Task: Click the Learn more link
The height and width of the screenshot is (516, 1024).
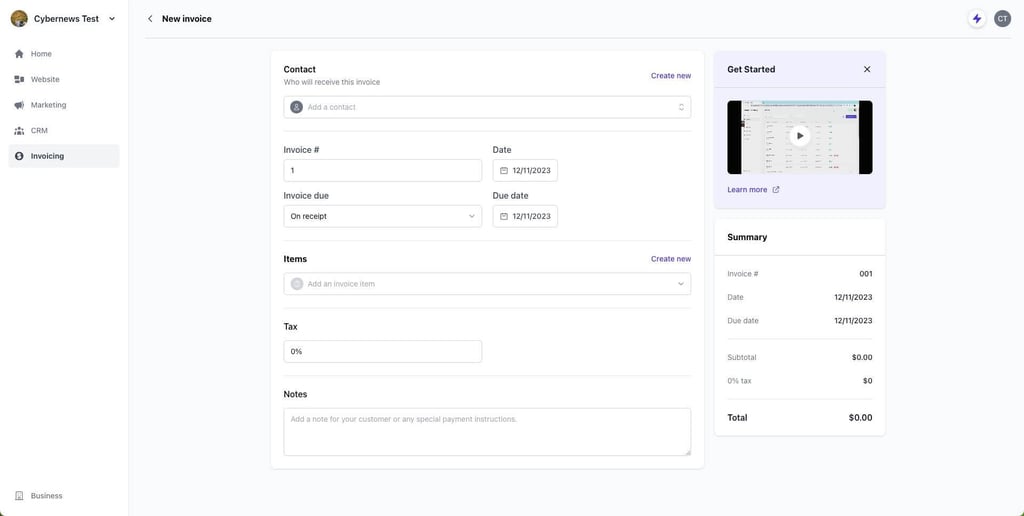Action: [747, 189]
